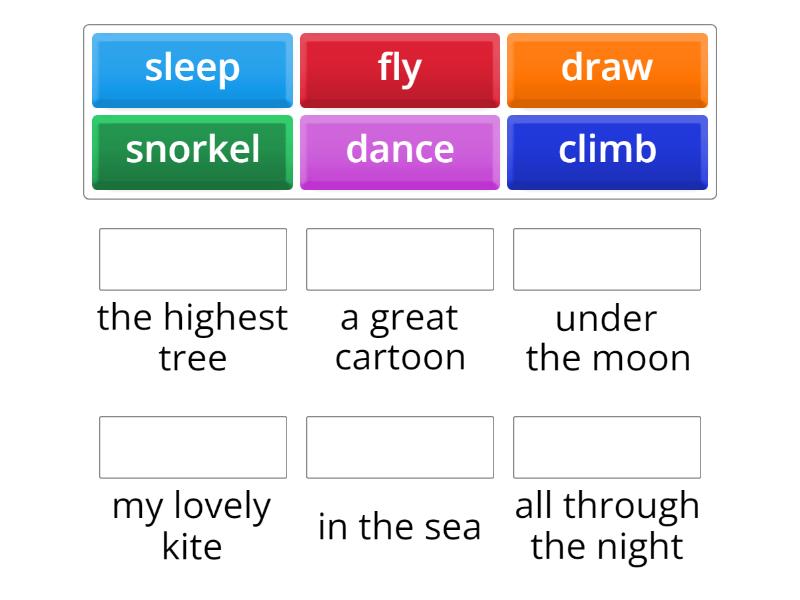Select the answer box above 'a great cartoon'
The image size is (800, 600).
coord(400,259)
